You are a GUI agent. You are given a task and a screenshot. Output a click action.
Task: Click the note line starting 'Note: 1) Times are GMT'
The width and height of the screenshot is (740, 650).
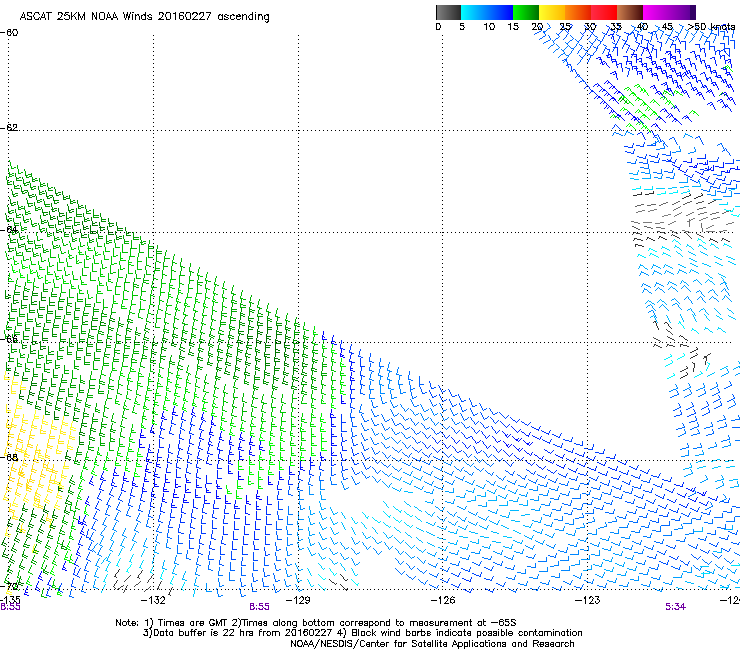316,623
